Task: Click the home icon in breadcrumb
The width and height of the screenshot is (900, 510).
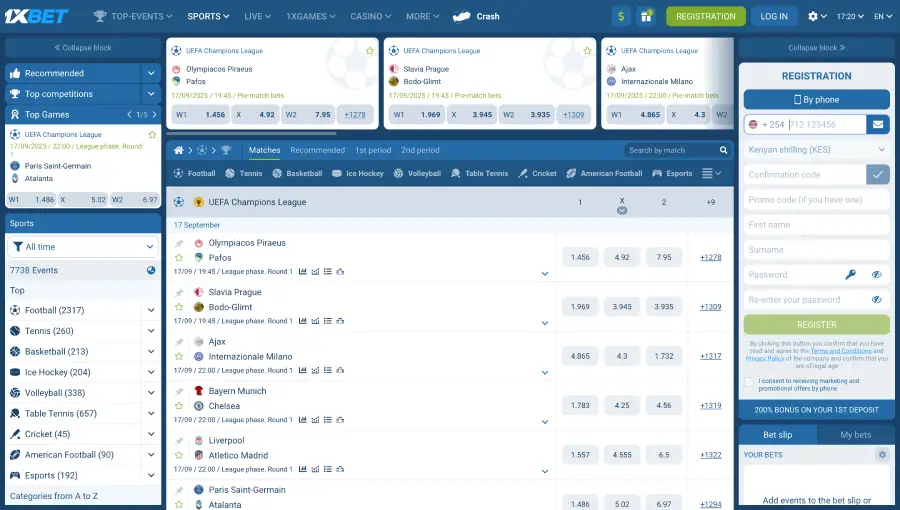Action: point(179,150)
